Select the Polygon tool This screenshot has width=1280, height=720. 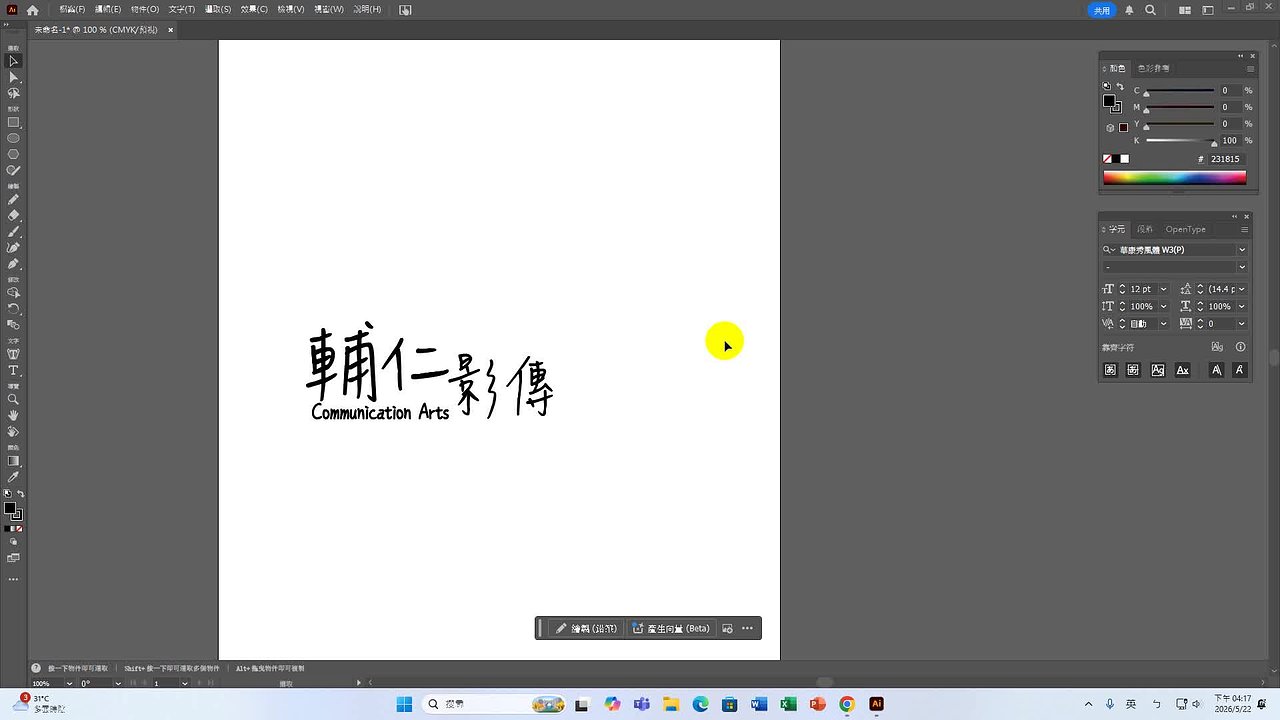[14, 154]
